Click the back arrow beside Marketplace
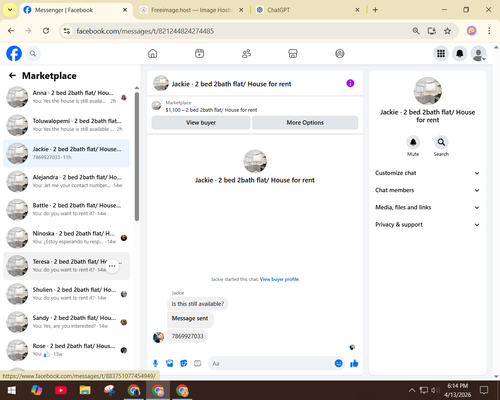This screenshot has width=500, height=400. coord(12,76)
